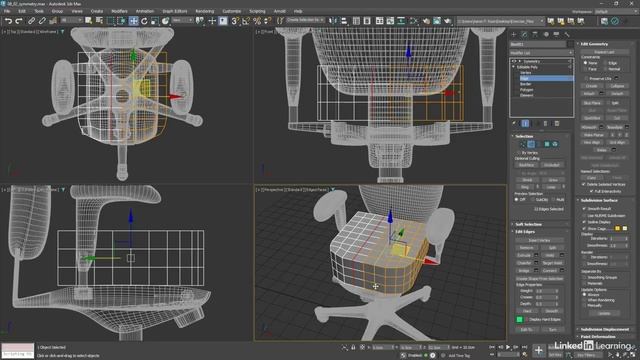Open the Graph Editors menu
Screen dimensions: 640x360
175,11
